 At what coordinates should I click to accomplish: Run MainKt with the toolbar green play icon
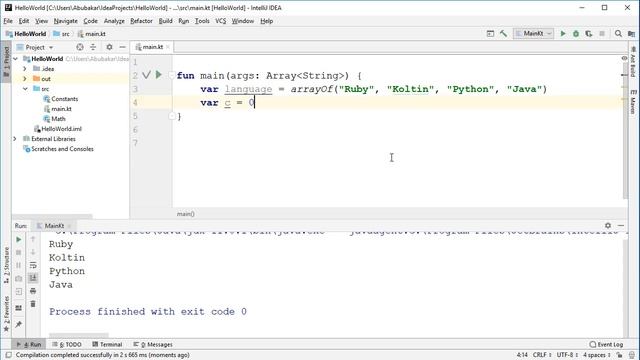point(563,33)
